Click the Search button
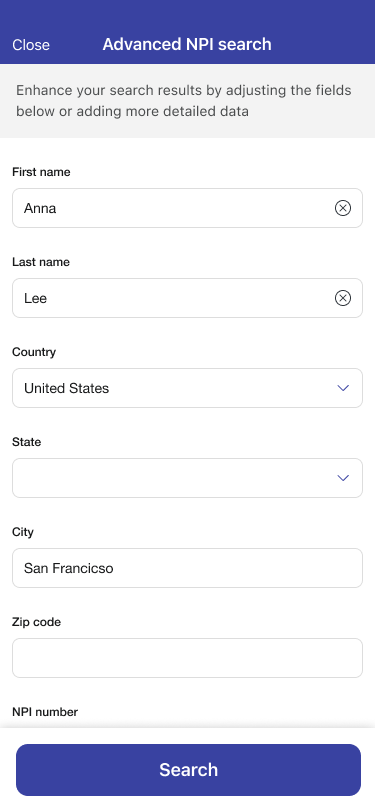375x812 pixels. [x=188, y=770]
